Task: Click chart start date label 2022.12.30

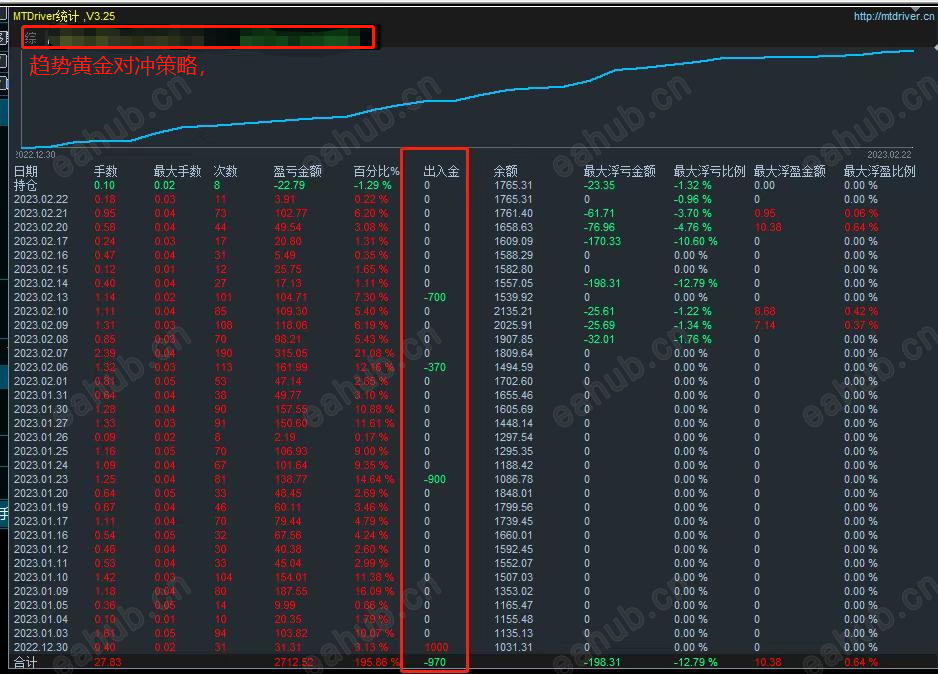Action: pos(35,155)
